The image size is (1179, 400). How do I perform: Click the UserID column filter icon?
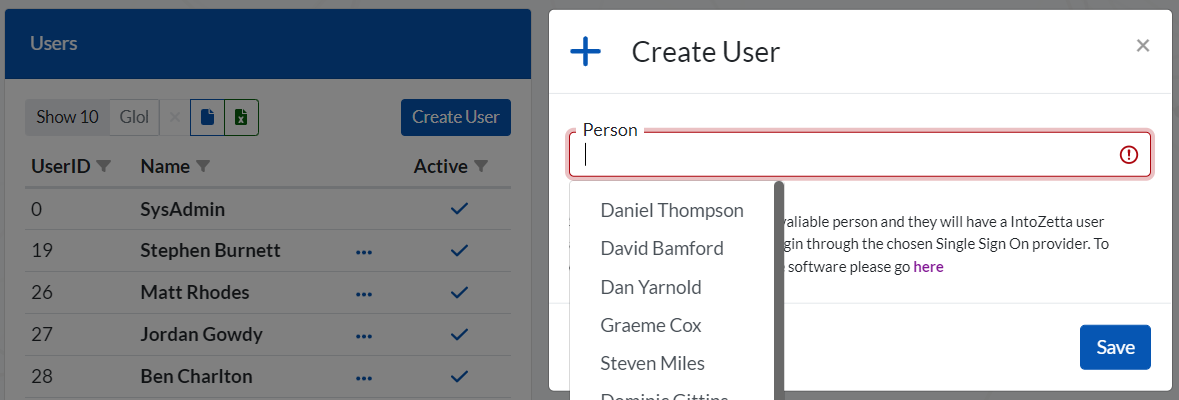[x=103, y=166]
